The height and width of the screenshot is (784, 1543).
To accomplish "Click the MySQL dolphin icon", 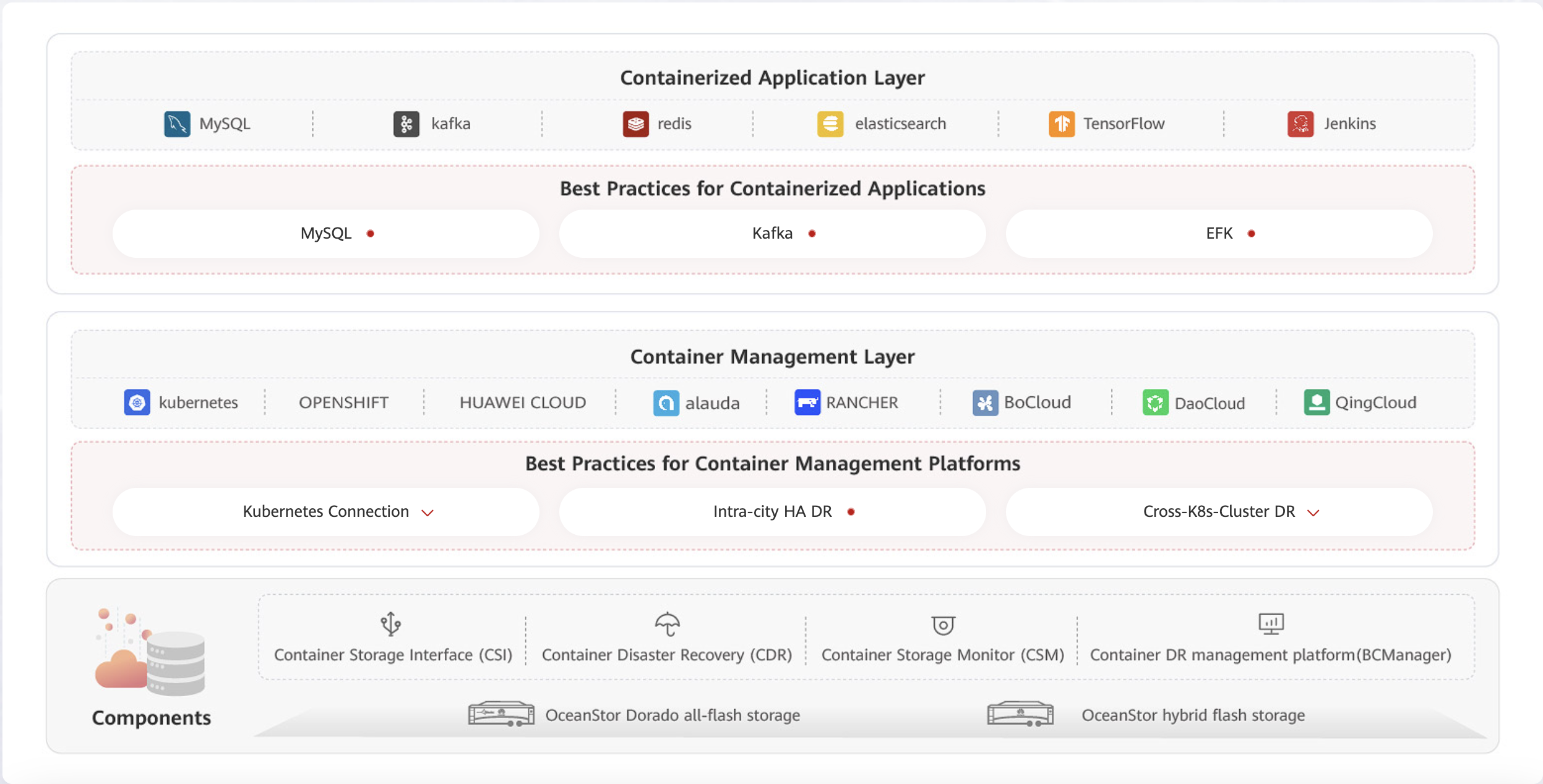I will [x=177, y=124].
